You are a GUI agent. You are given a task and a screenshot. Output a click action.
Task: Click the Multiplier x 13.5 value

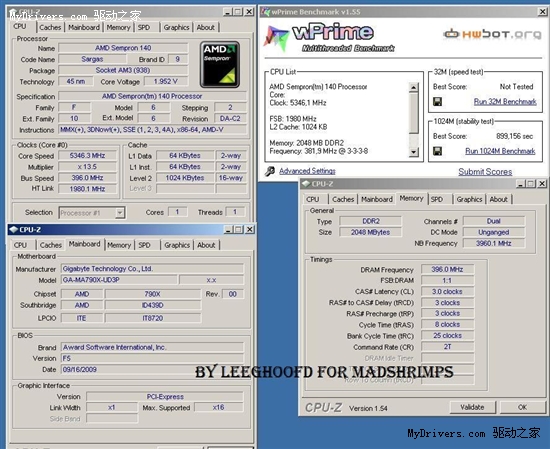(87, 167)
